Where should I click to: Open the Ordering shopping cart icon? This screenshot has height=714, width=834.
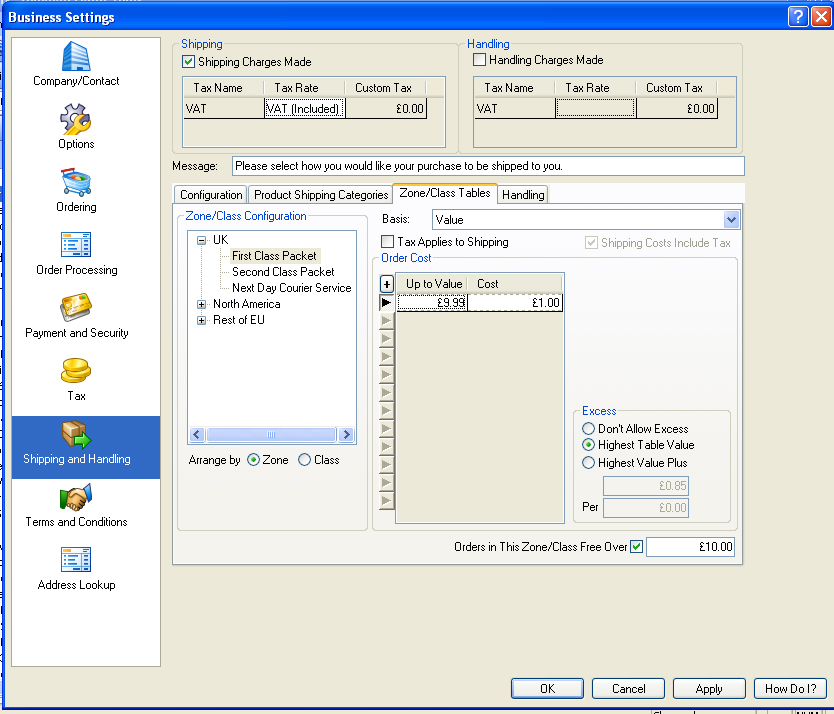76,183
